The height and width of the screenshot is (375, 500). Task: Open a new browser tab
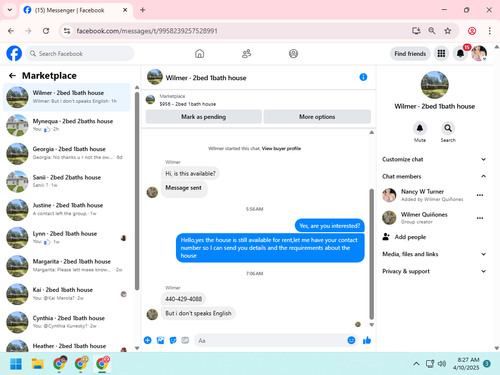pyautogui.click(x=143, y=10)
